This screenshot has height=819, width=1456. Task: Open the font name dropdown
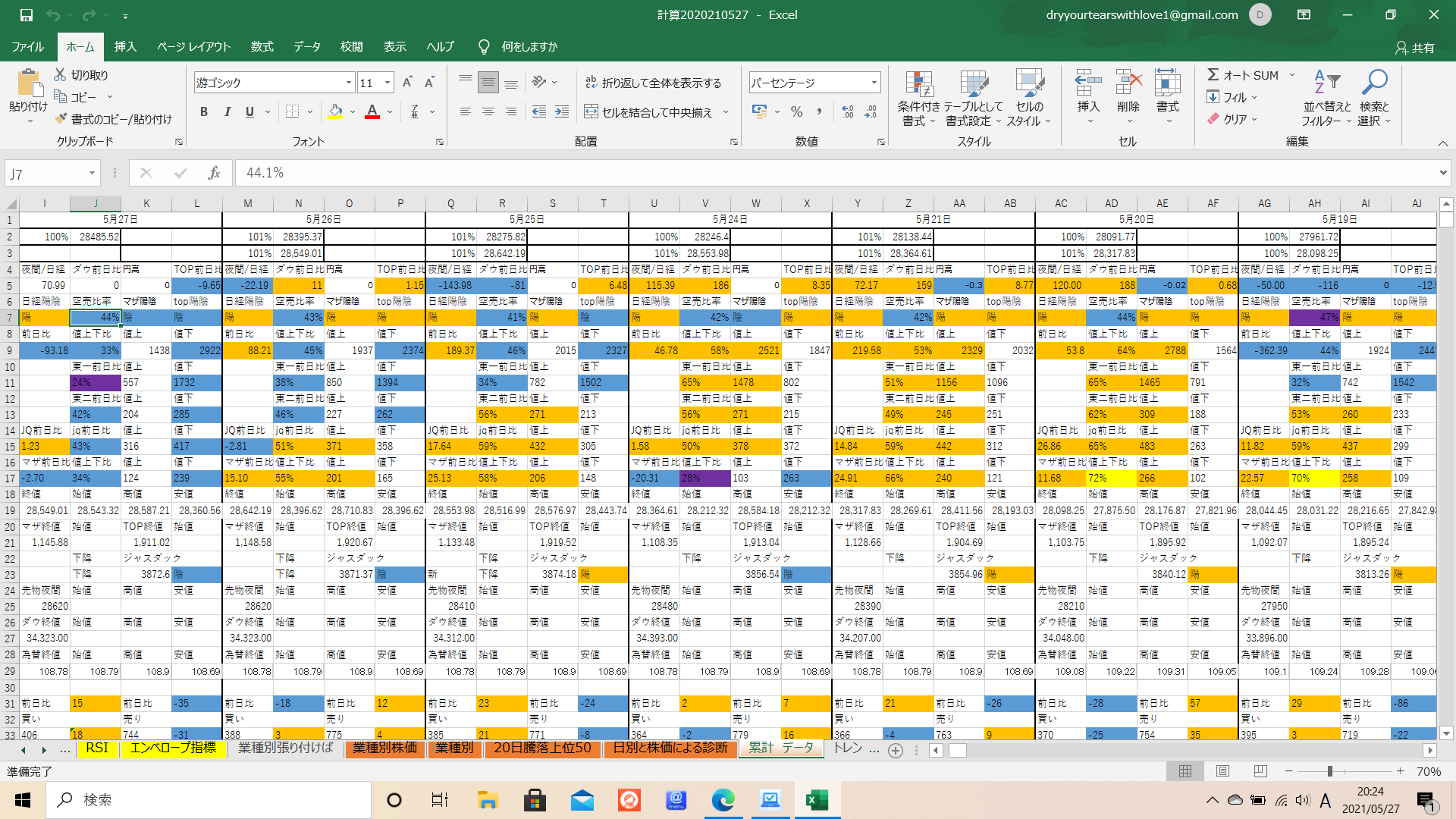(x=348, y=83)
